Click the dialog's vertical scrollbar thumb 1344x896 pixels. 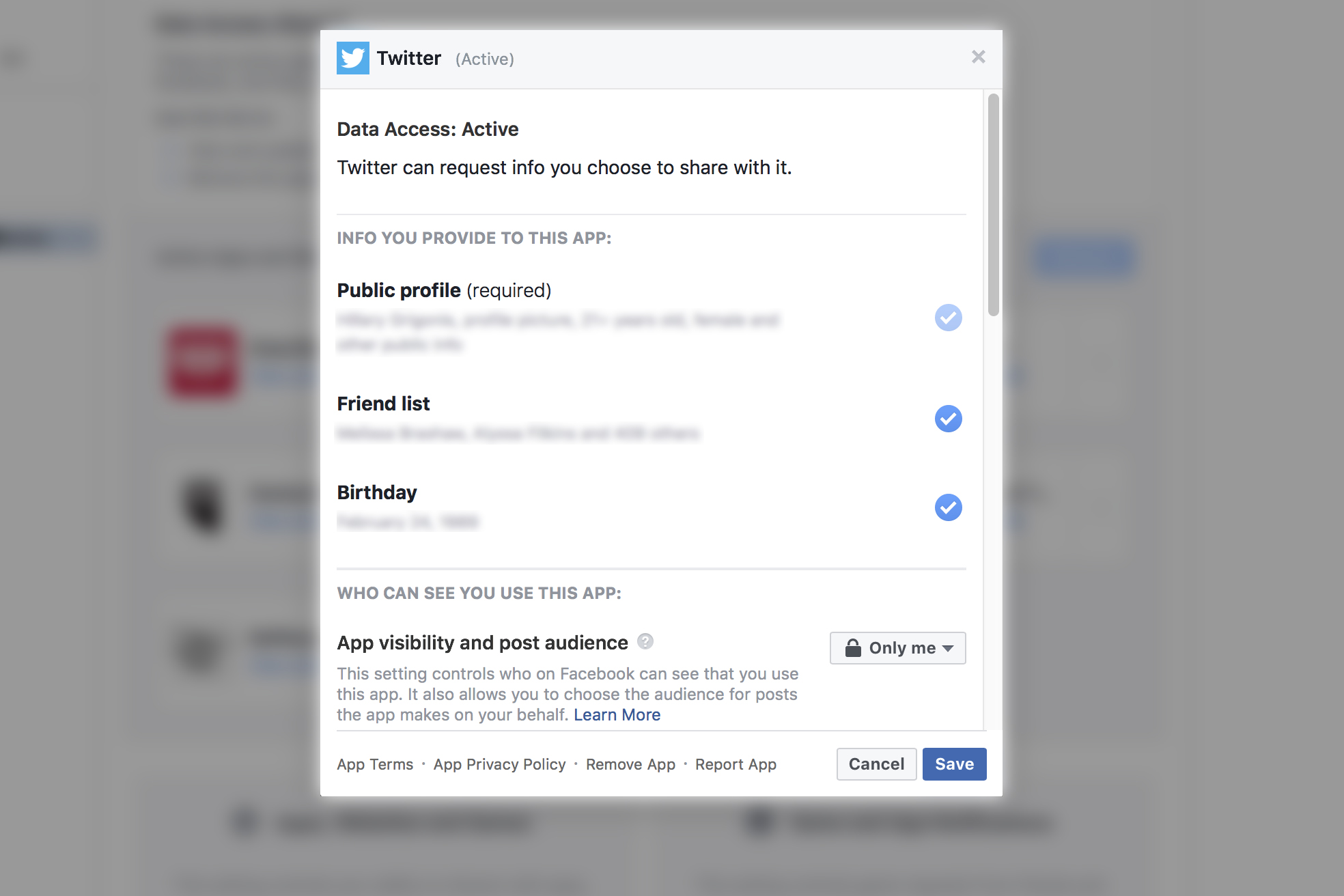[993, 205]
